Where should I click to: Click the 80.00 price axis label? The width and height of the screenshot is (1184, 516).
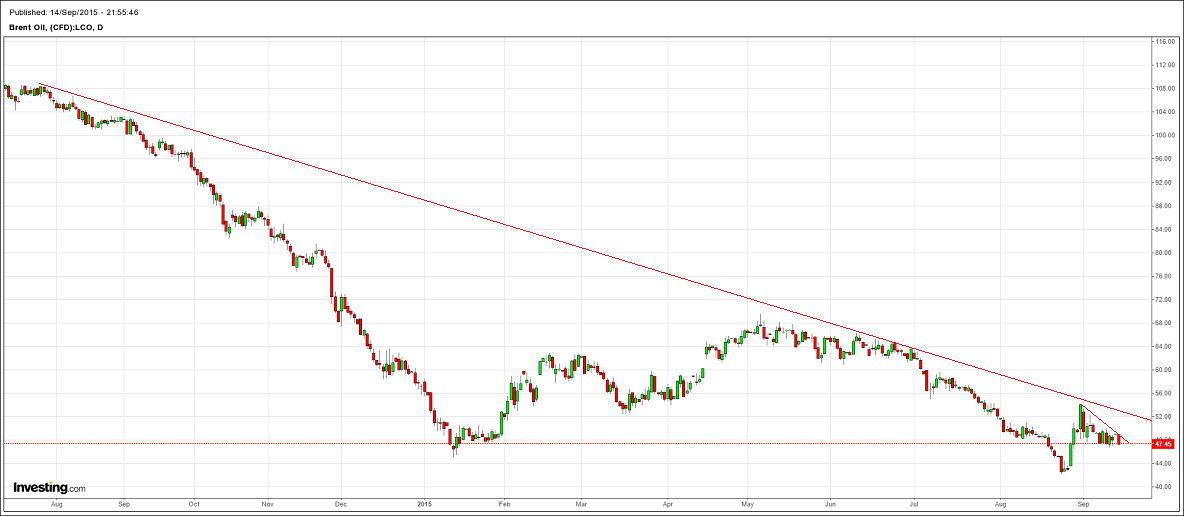tap(1164, 252)
